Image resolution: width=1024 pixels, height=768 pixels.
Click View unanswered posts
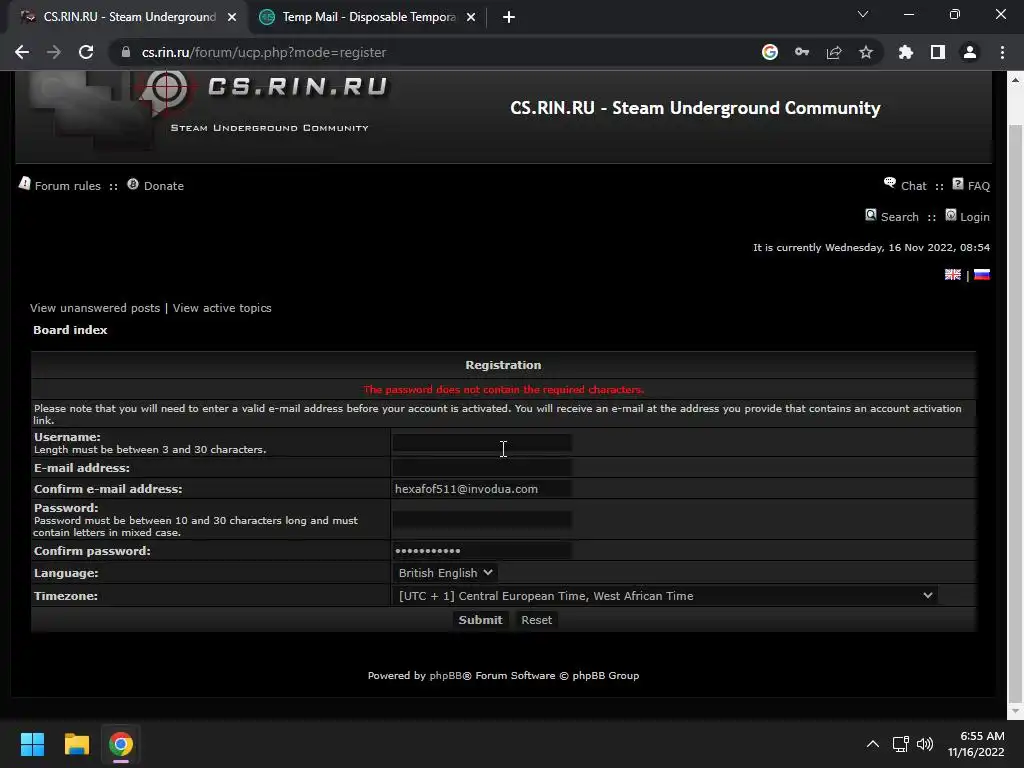95,308
